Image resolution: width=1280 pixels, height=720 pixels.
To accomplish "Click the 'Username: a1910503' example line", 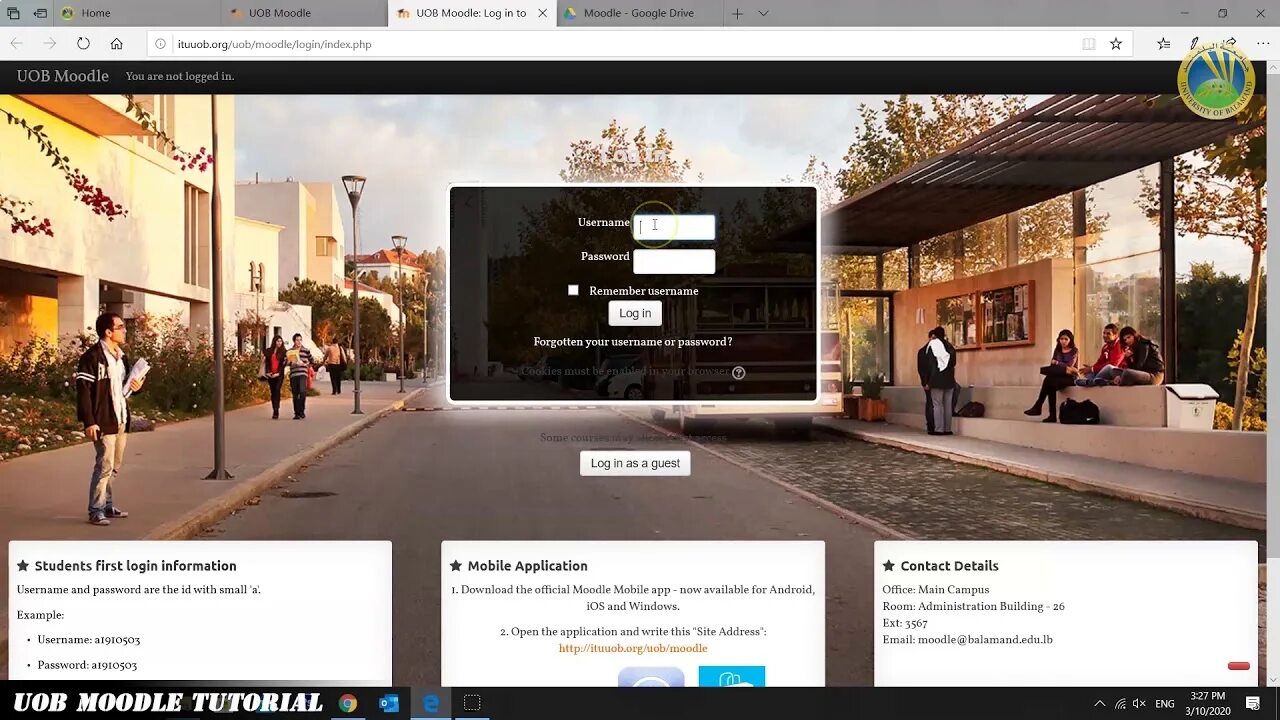I will click(88, 640).
